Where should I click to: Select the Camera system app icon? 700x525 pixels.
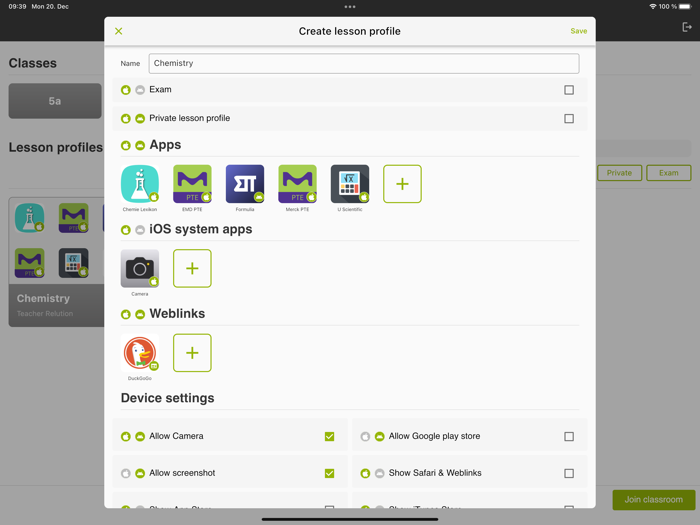[x=140, y=268]
